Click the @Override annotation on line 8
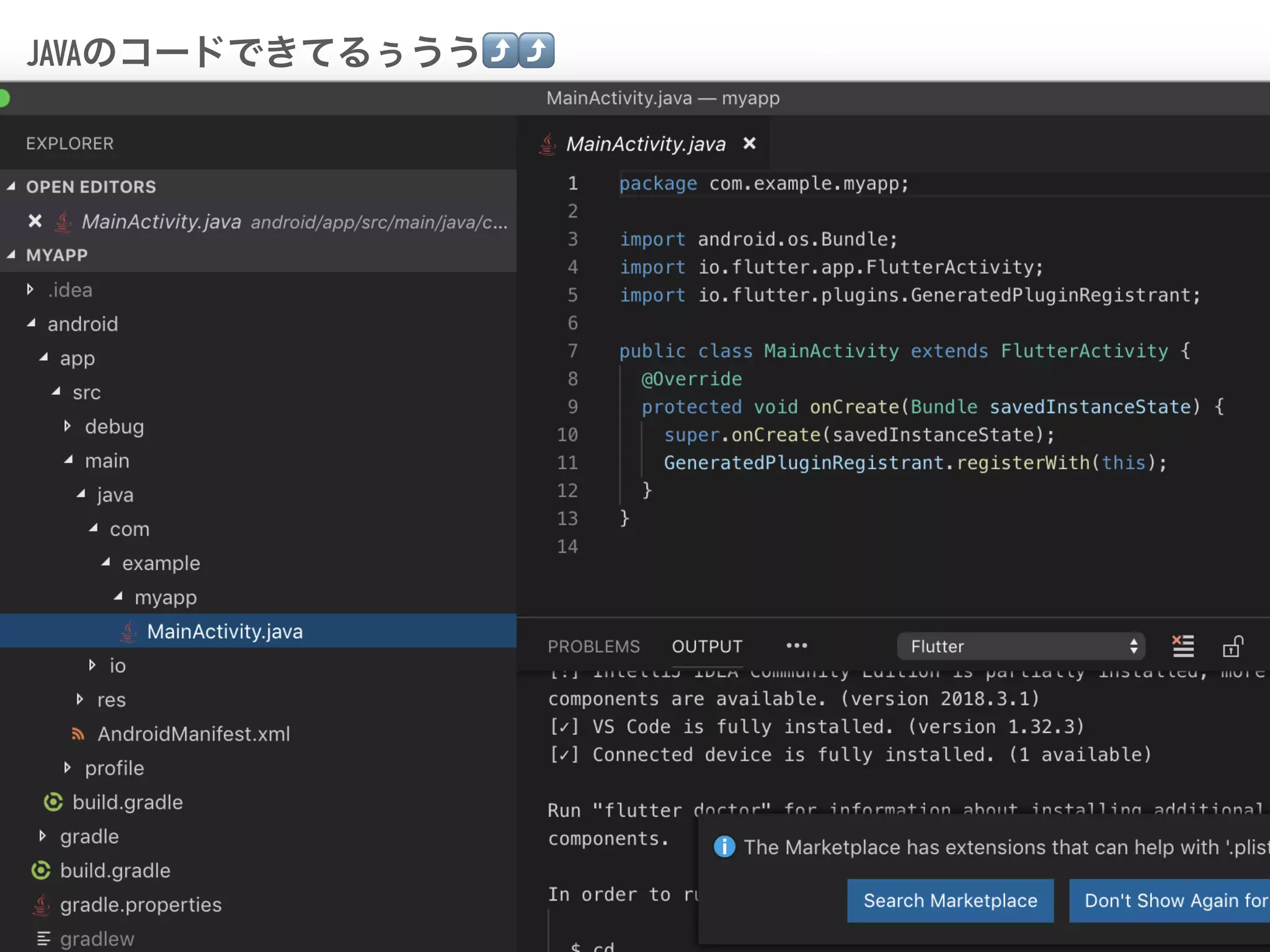 point(691,379)
